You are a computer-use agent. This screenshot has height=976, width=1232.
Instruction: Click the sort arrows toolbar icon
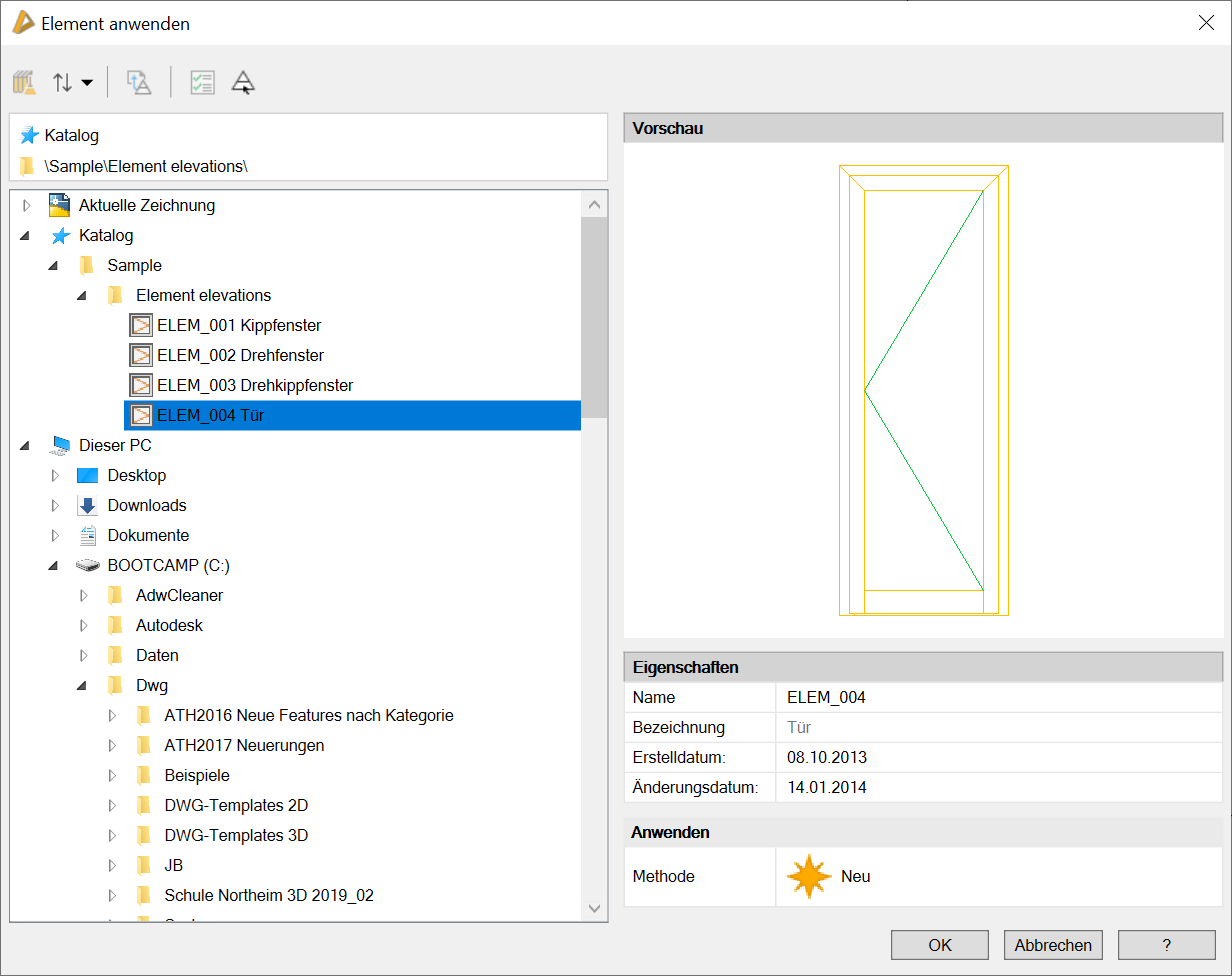pyautogui.click(x=63, y=83)
